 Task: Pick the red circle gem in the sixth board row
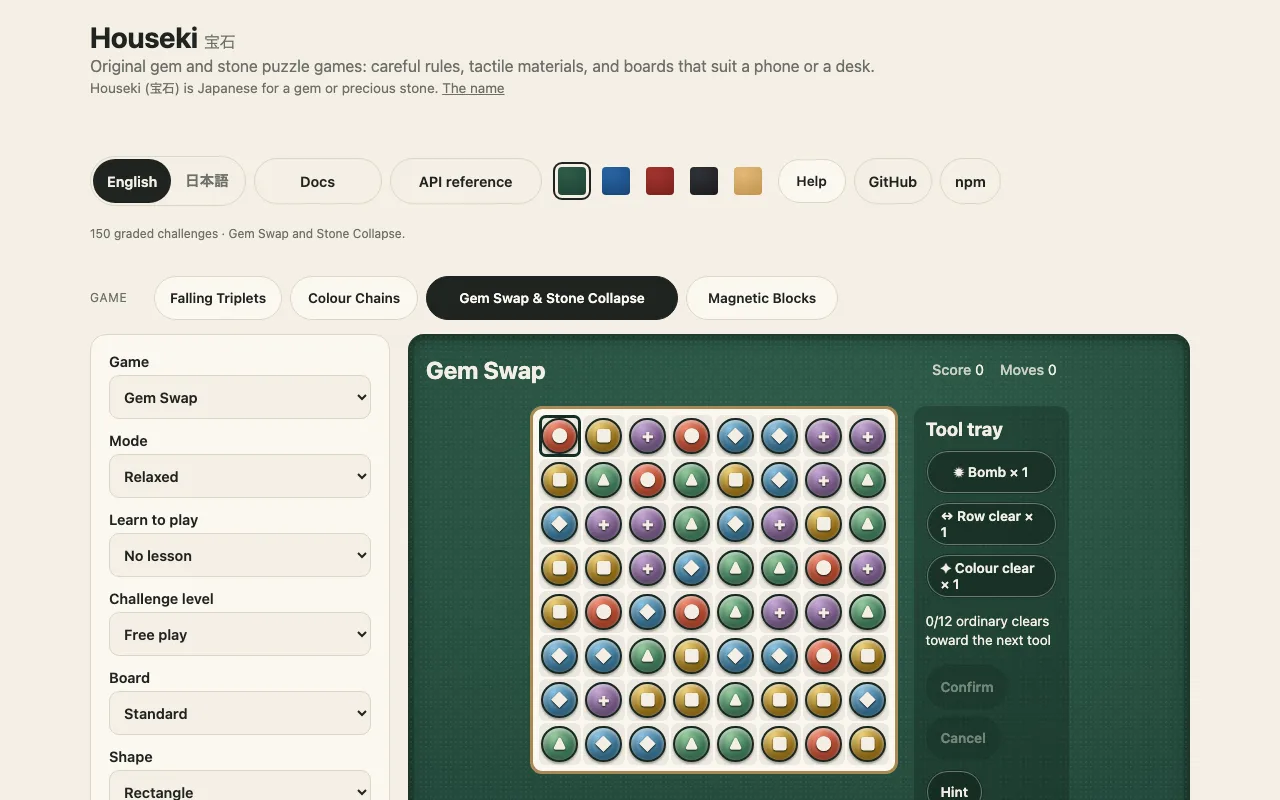pos(824,656)
